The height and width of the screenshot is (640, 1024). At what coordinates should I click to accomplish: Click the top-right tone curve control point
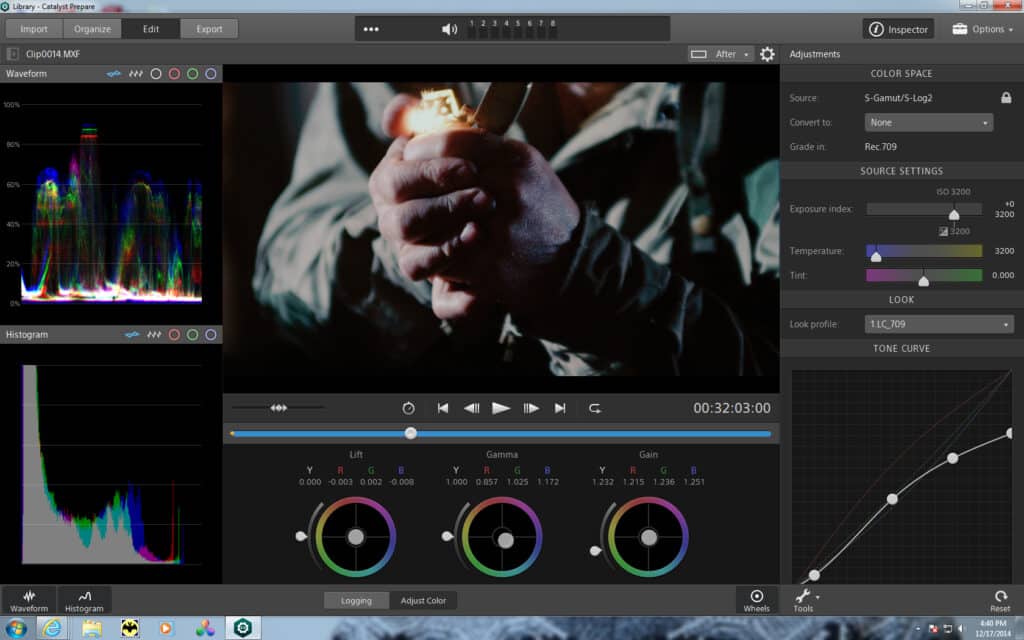coord(1010,433)
